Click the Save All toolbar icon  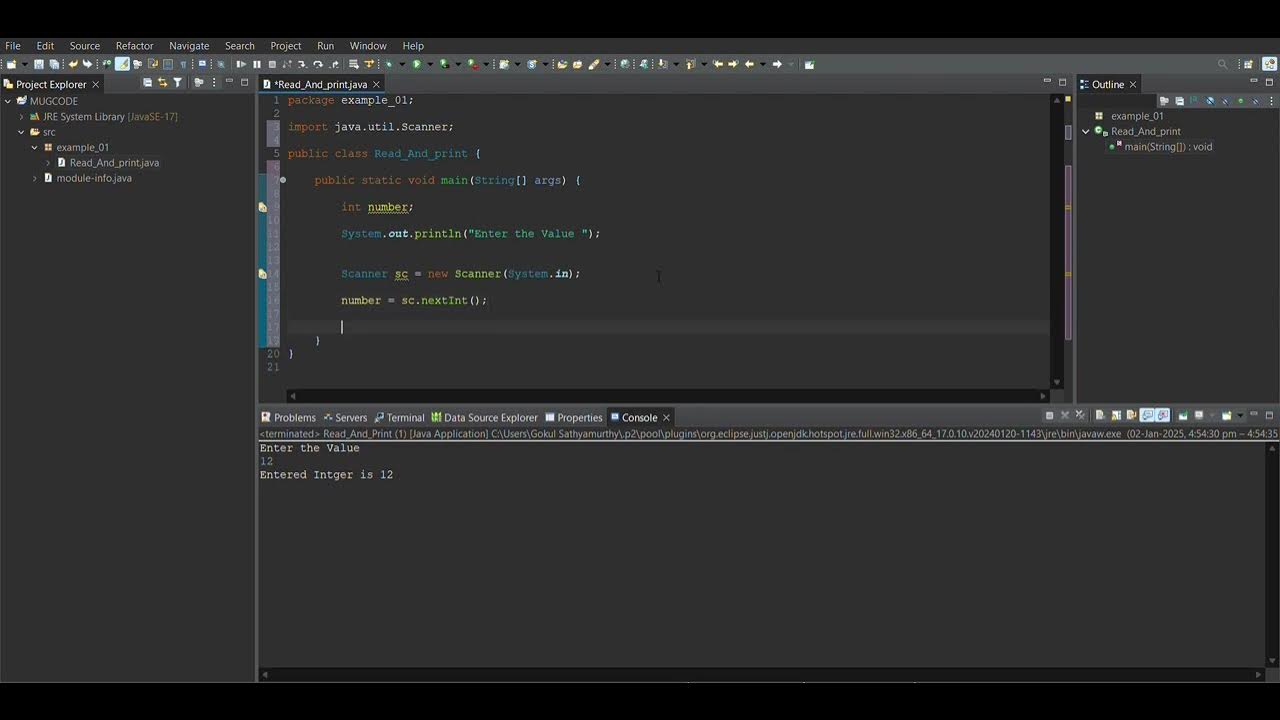(54, 64)
